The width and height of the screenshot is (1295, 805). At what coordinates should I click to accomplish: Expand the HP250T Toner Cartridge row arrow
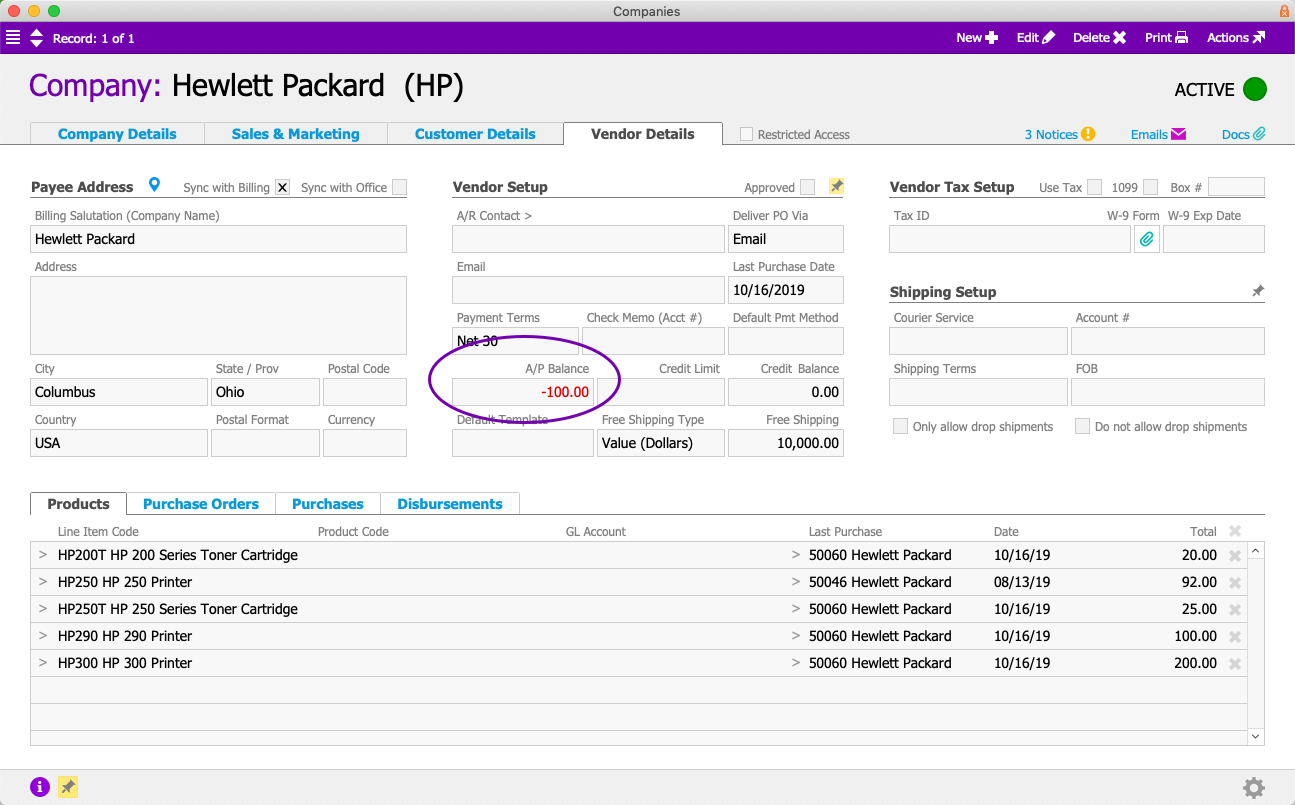coord(43,609)
